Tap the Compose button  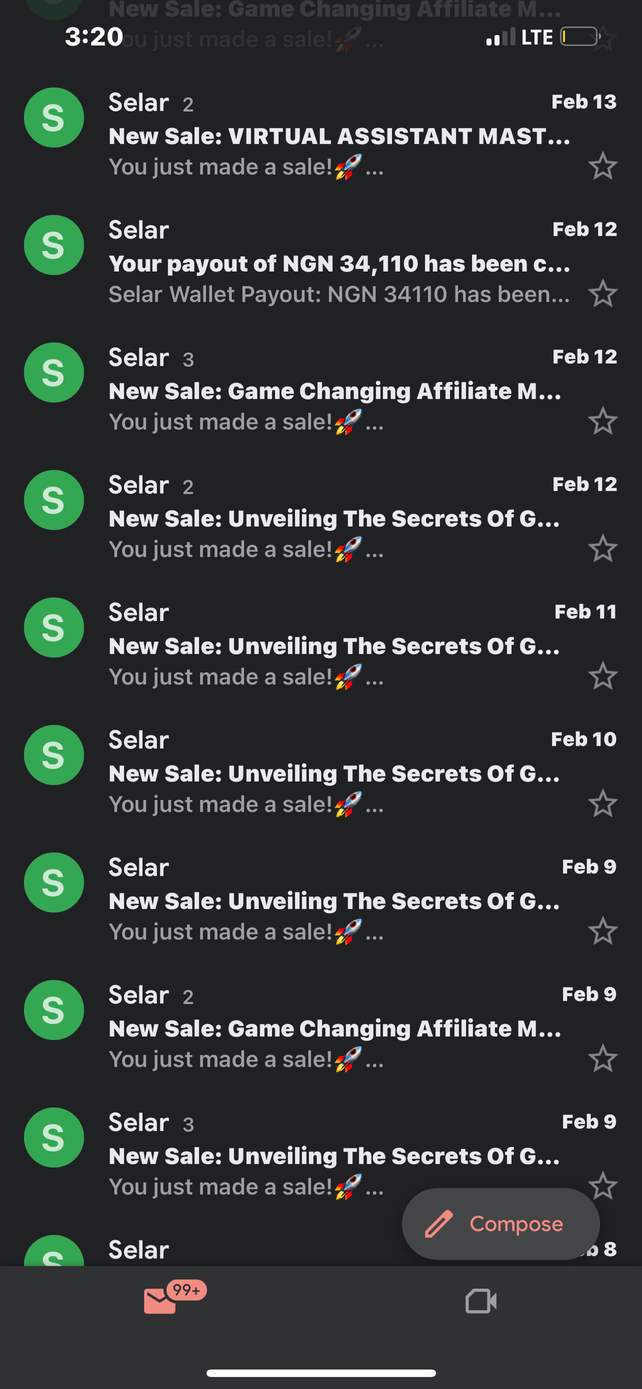coord(501,1224)
